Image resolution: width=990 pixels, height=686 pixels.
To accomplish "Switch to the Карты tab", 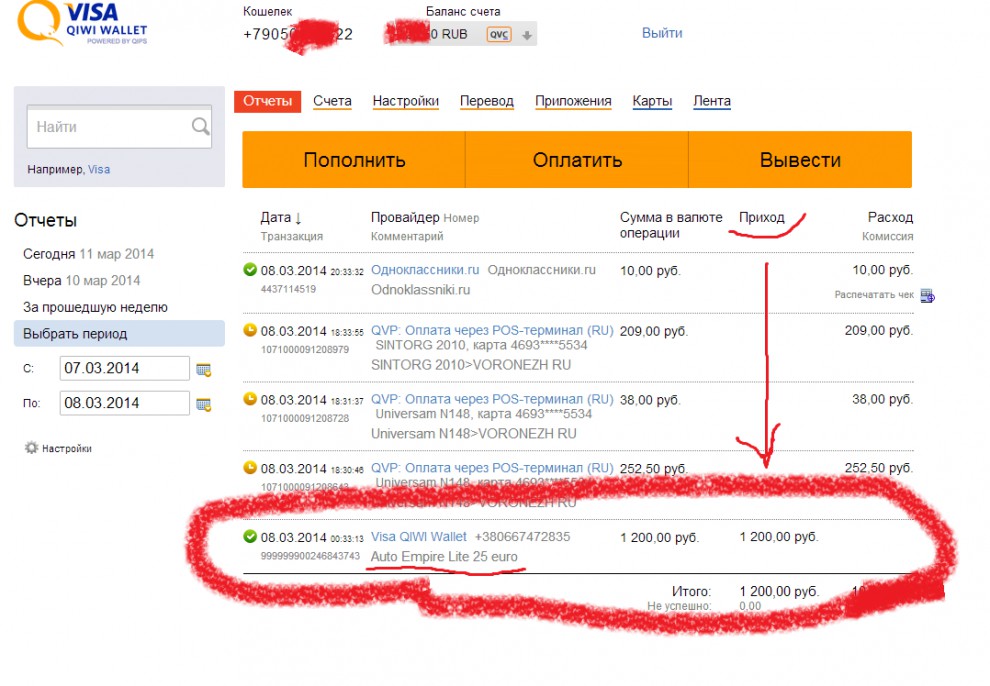I will [x=652, y=101].
